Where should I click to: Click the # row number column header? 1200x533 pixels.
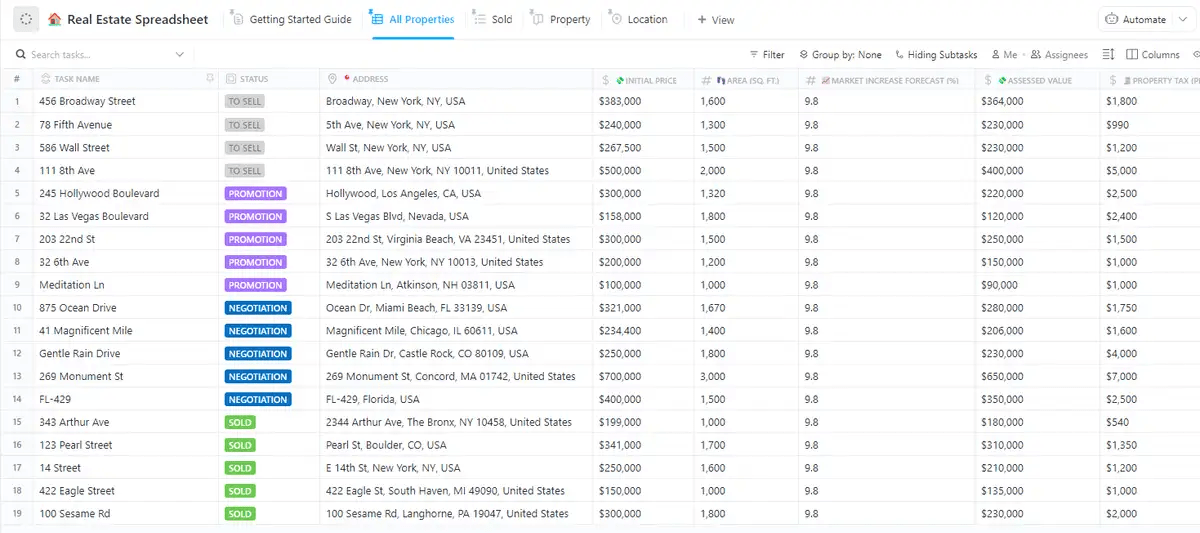[x=16, y=79]
